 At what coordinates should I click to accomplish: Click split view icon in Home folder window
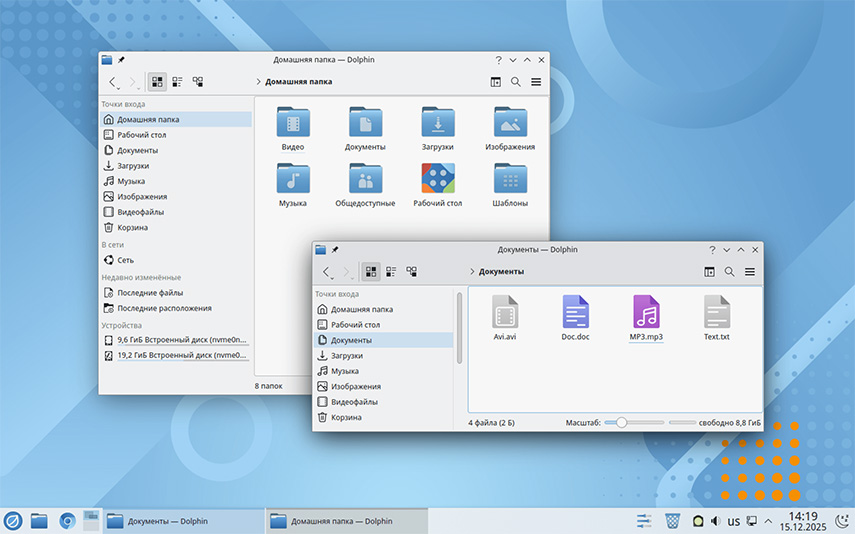click(x=495, y=82)
